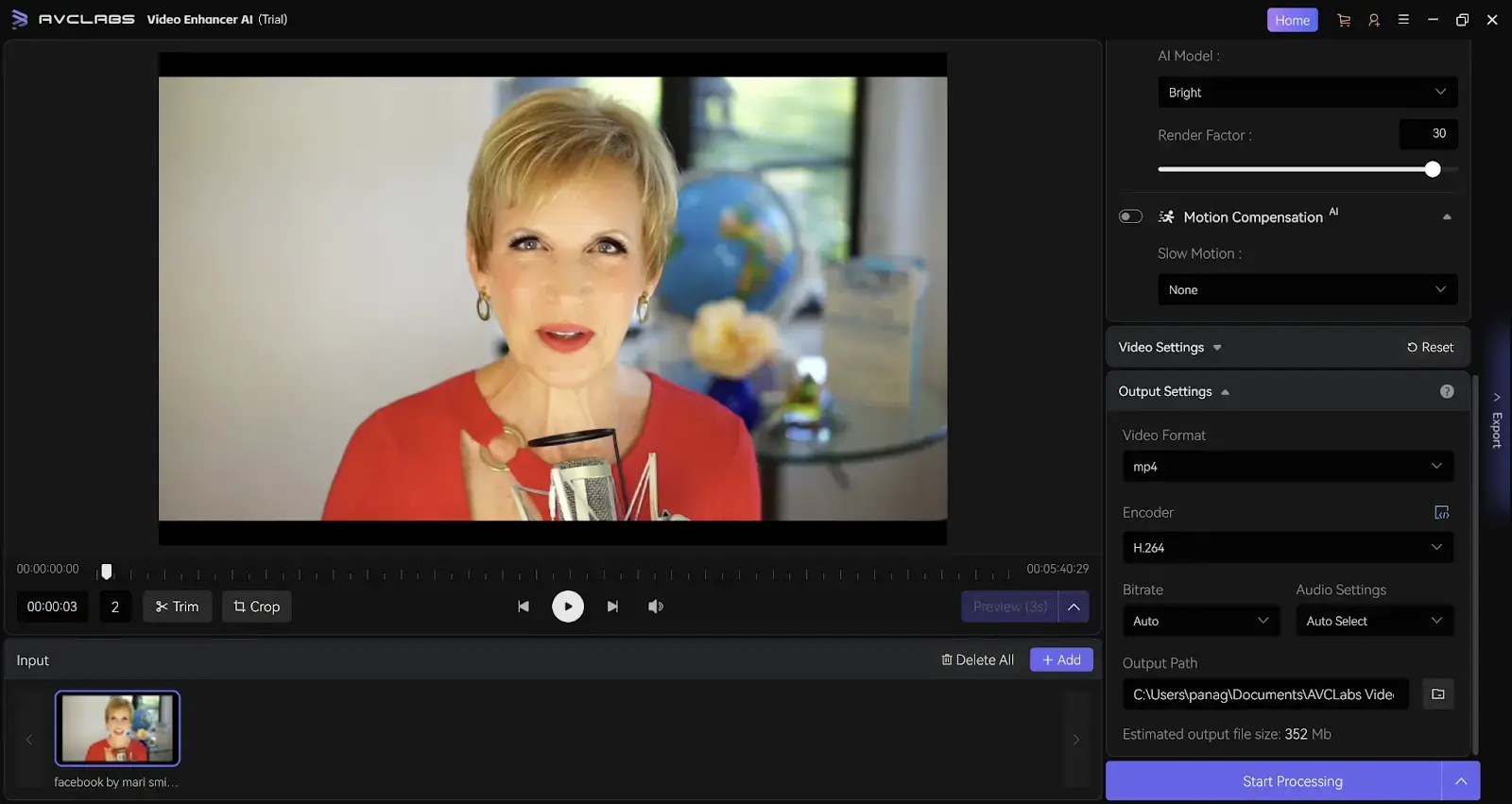Show previous input items left arrow
Image resolution: width=1512 pixels, height=804 pixels.
[x=29, y=740]
